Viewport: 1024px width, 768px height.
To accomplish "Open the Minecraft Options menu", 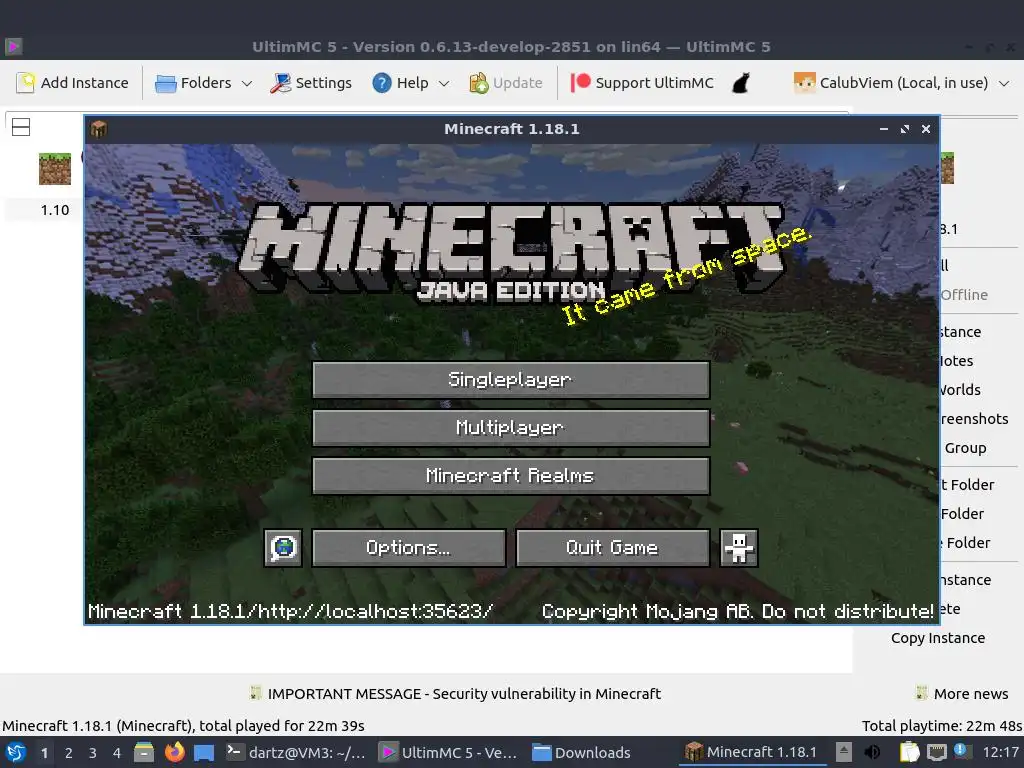I will pos(409,547).
